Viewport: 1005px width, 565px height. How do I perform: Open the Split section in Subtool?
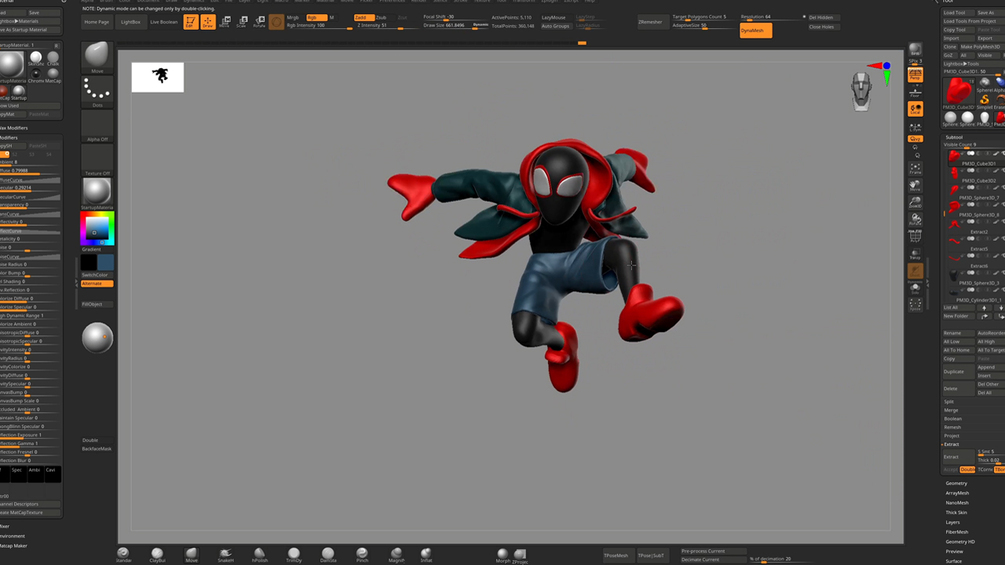click(x=949, y=402)
